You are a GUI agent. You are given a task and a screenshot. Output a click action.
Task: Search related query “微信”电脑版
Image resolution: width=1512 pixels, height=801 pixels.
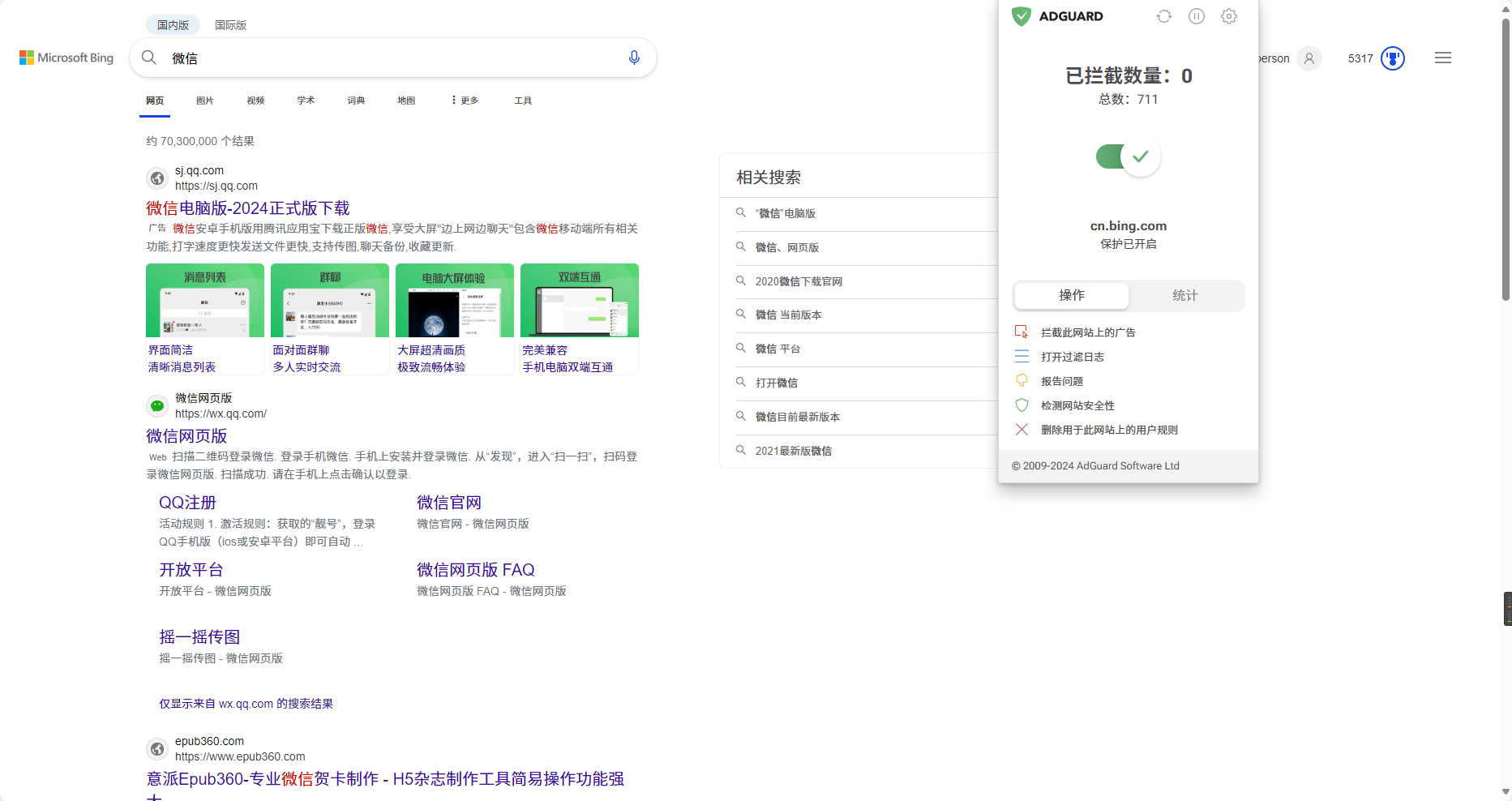coord(785,213)
